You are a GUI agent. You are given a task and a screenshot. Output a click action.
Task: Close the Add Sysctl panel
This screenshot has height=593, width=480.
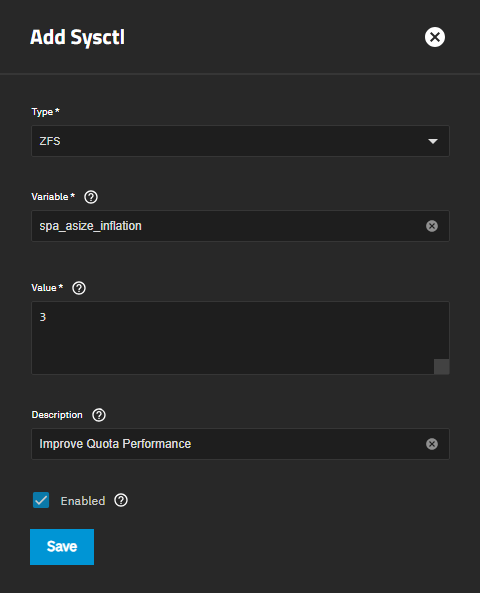[435, 37]
